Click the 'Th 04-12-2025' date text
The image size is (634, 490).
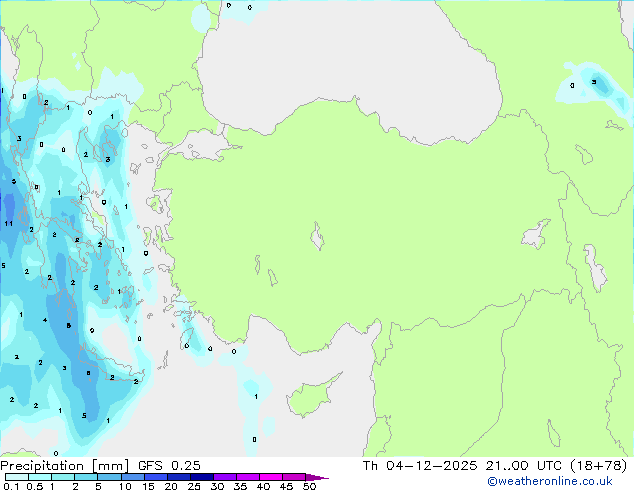click(420, 466)
